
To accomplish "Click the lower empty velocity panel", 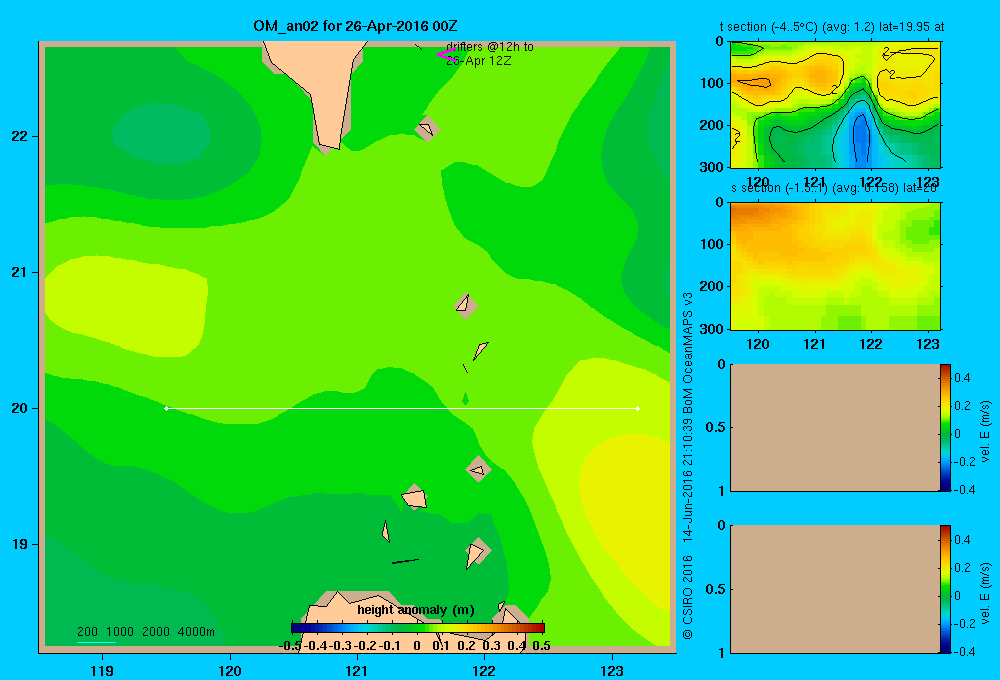I will click(x=835, y=589).
